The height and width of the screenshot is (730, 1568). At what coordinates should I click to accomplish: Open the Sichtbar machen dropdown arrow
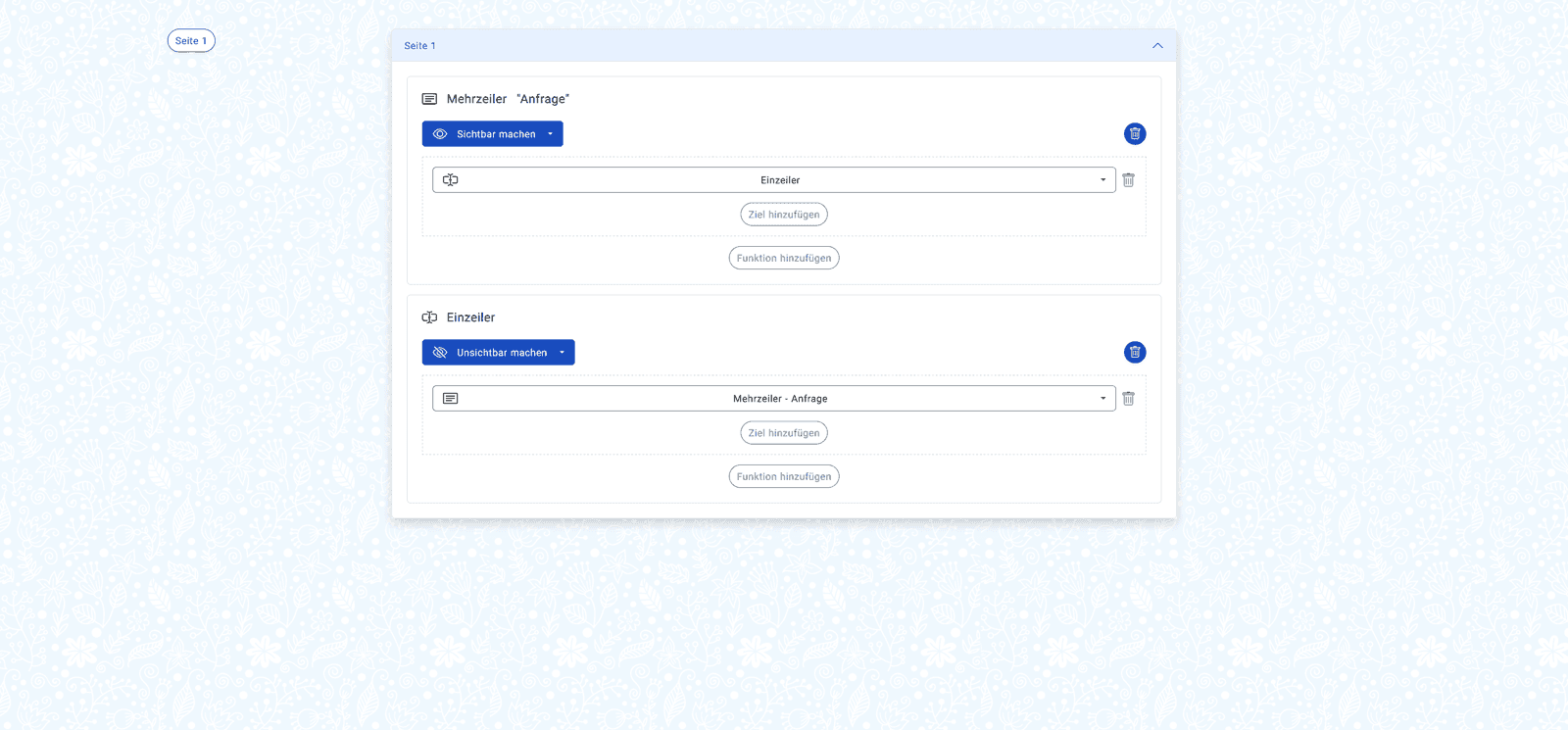[551, 134]
